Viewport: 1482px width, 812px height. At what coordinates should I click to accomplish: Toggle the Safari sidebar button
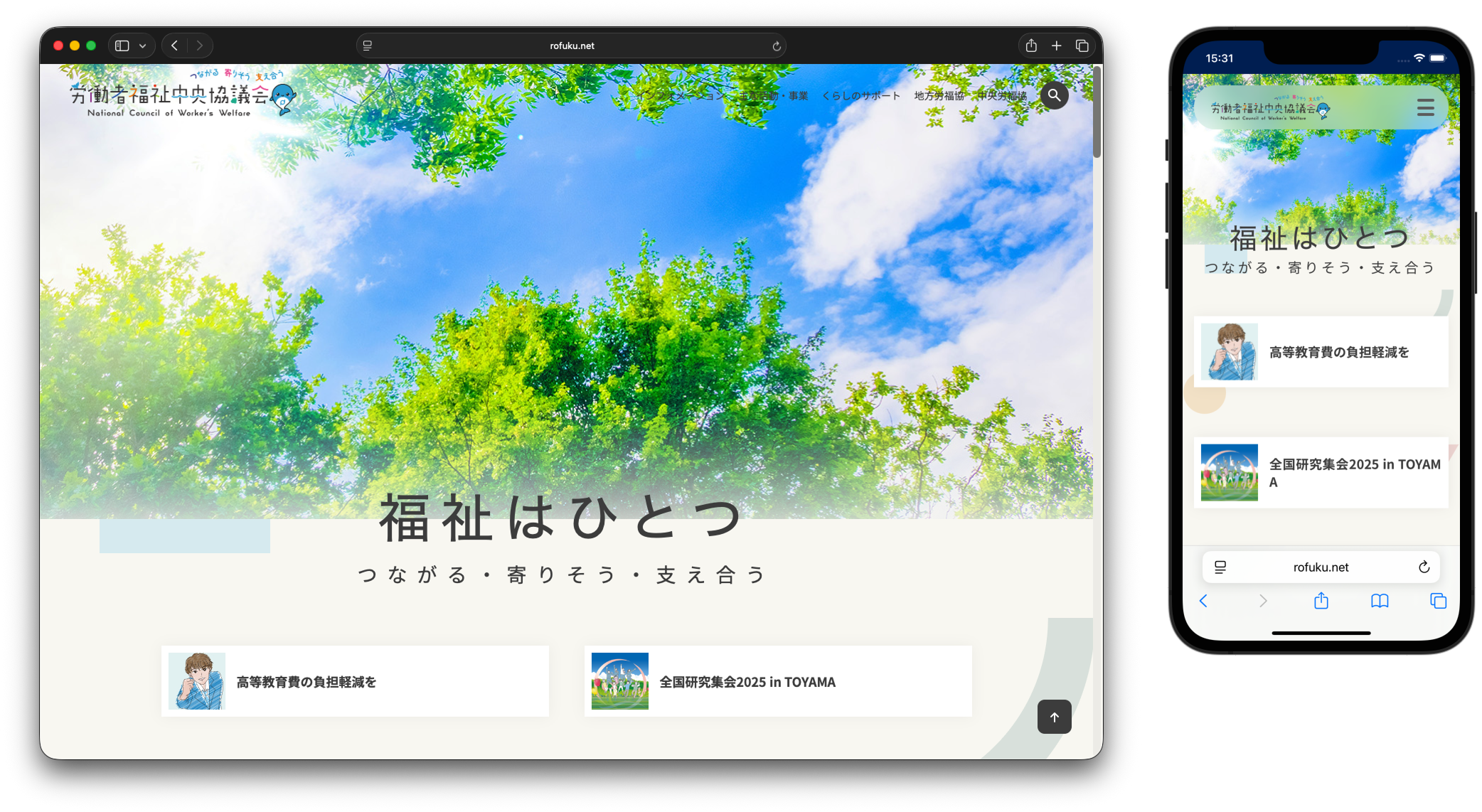[x=122, y=46]
